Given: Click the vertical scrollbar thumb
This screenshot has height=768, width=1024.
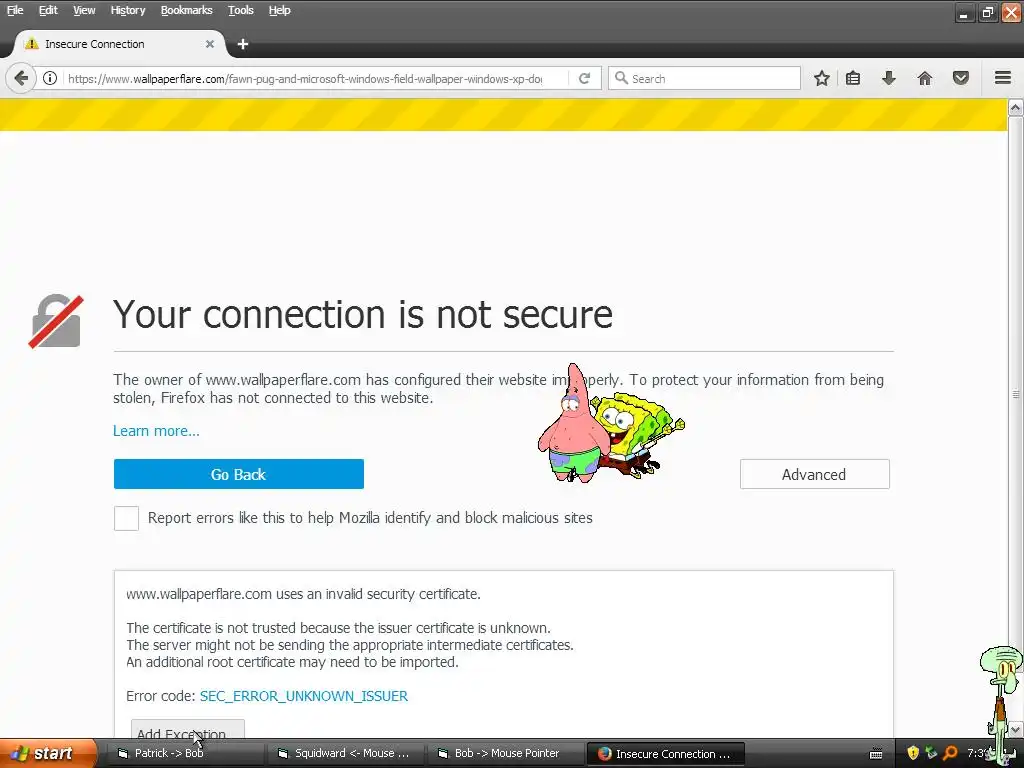Looking at the screenshot, I should [1016, 394].
